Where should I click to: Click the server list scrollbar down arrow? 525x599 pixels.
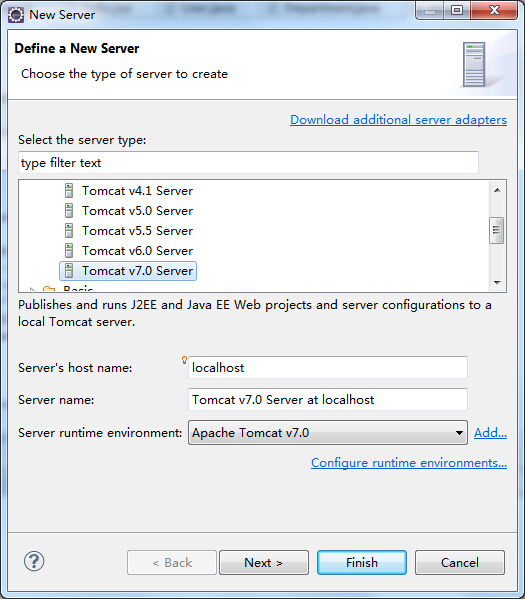[x=497, y=283]
